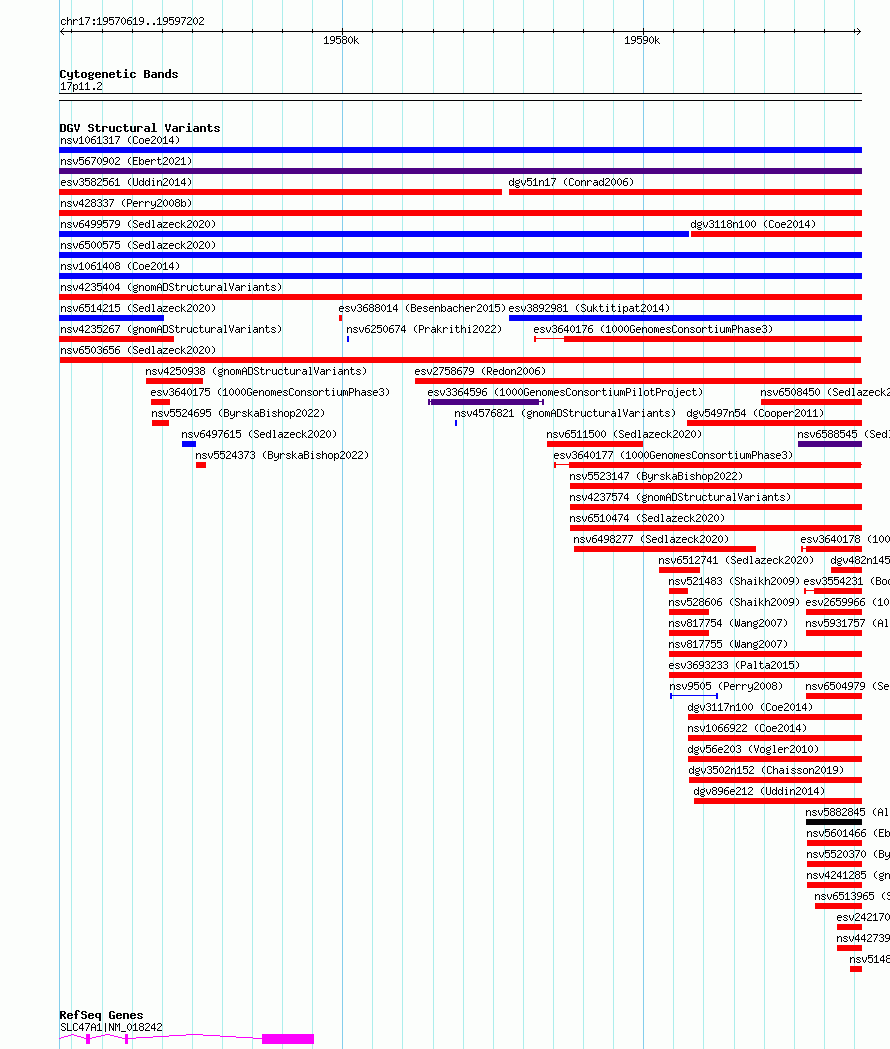
Task: Open nsv428337 (Perry2008b) variant entry
Action: [126, 203]
